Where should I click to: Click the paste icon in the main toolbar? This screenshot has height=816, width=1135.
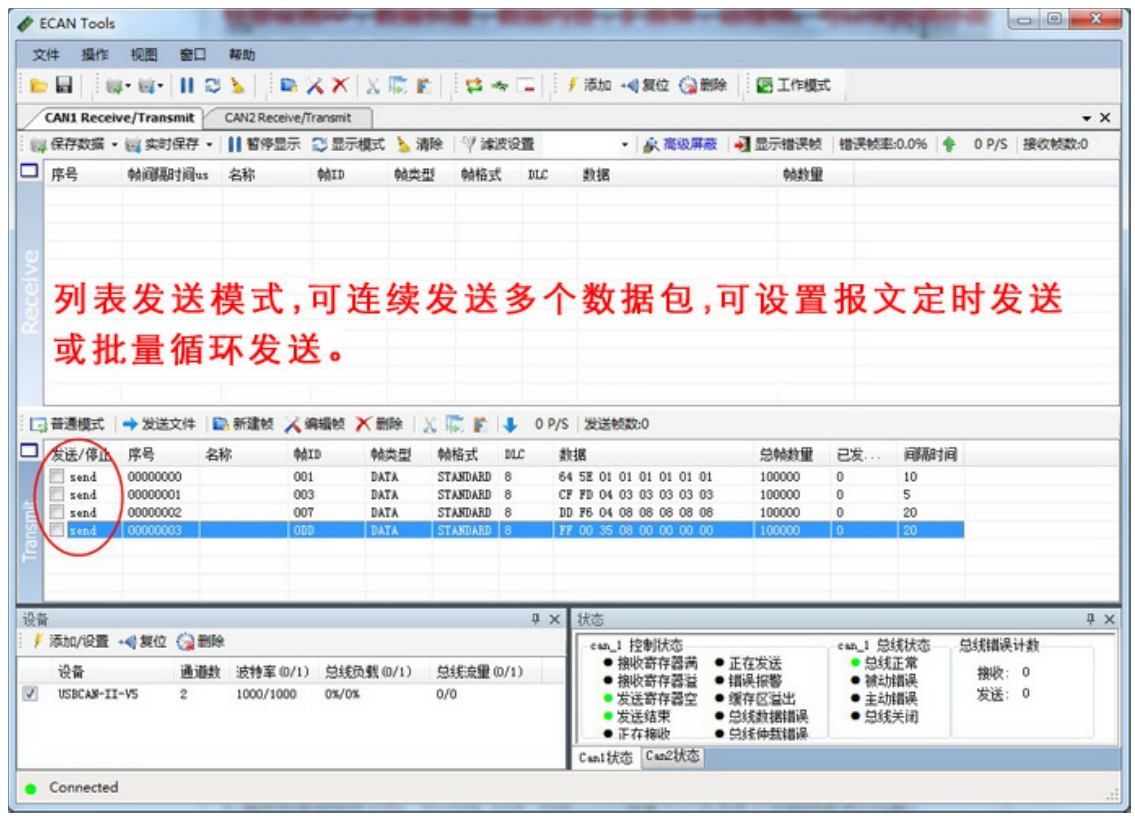[423, 85]
